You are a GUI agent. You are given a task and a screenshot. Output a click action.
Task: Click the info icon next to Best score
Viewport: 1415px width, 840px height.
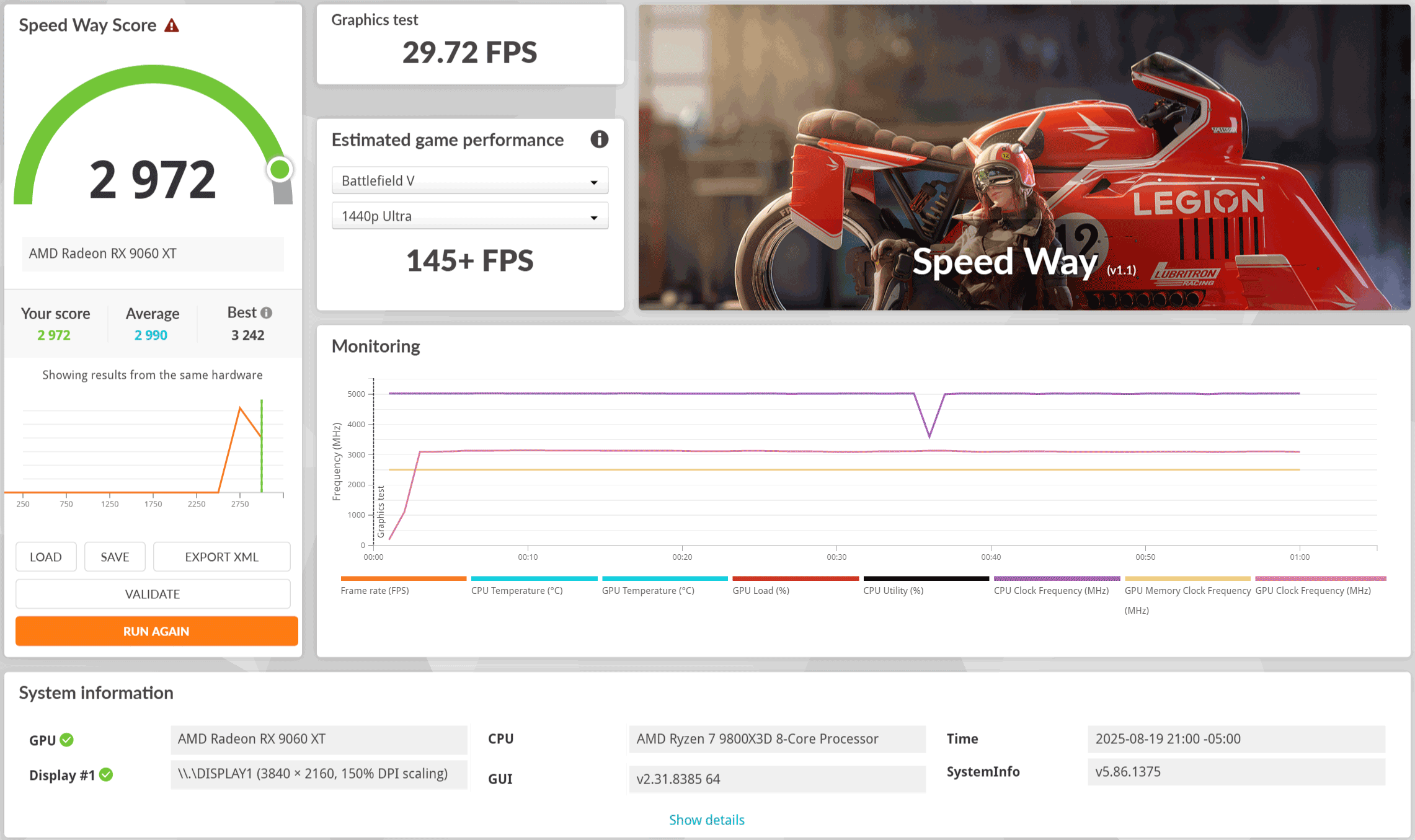pos(267,313)
